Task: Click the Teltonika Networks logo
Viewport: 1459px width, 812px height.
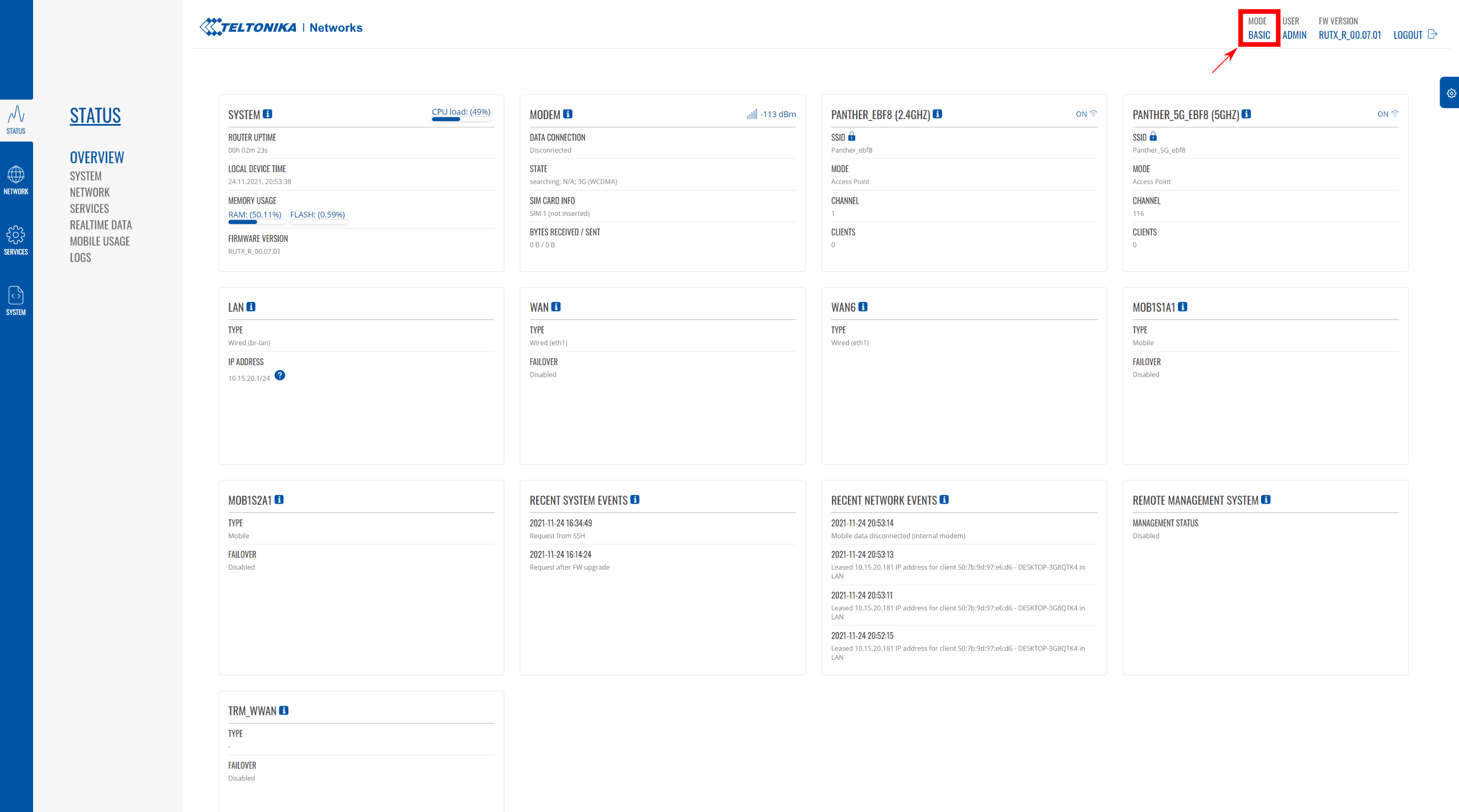Action: [x=281, y=27]
